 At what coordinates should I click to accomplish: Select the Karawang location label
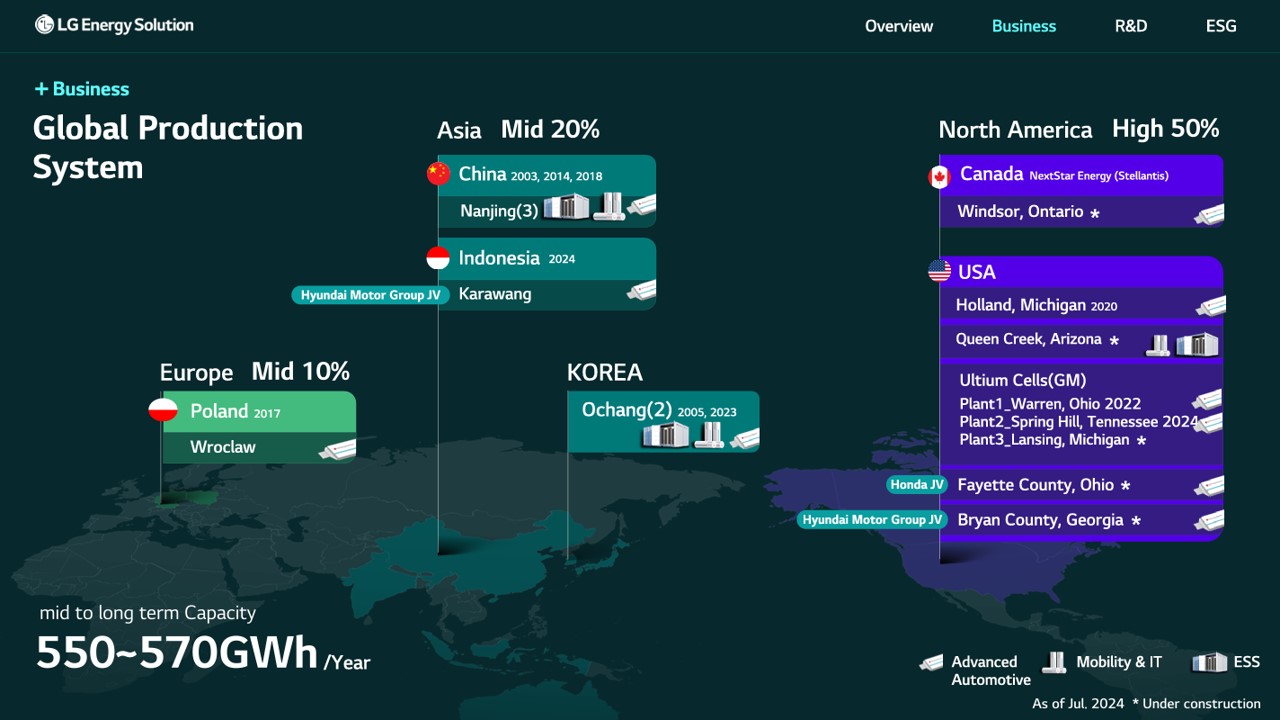(x=495, y=294)
